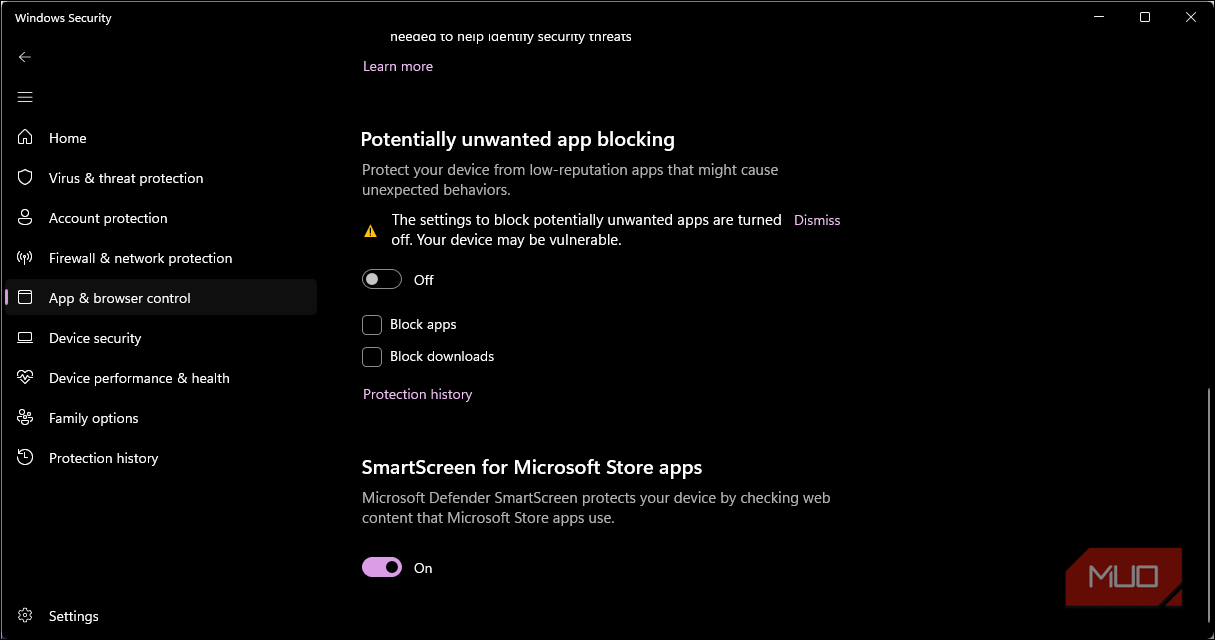Check the Block apps checkbox
Screen dimensions: 1215x640
372,325
